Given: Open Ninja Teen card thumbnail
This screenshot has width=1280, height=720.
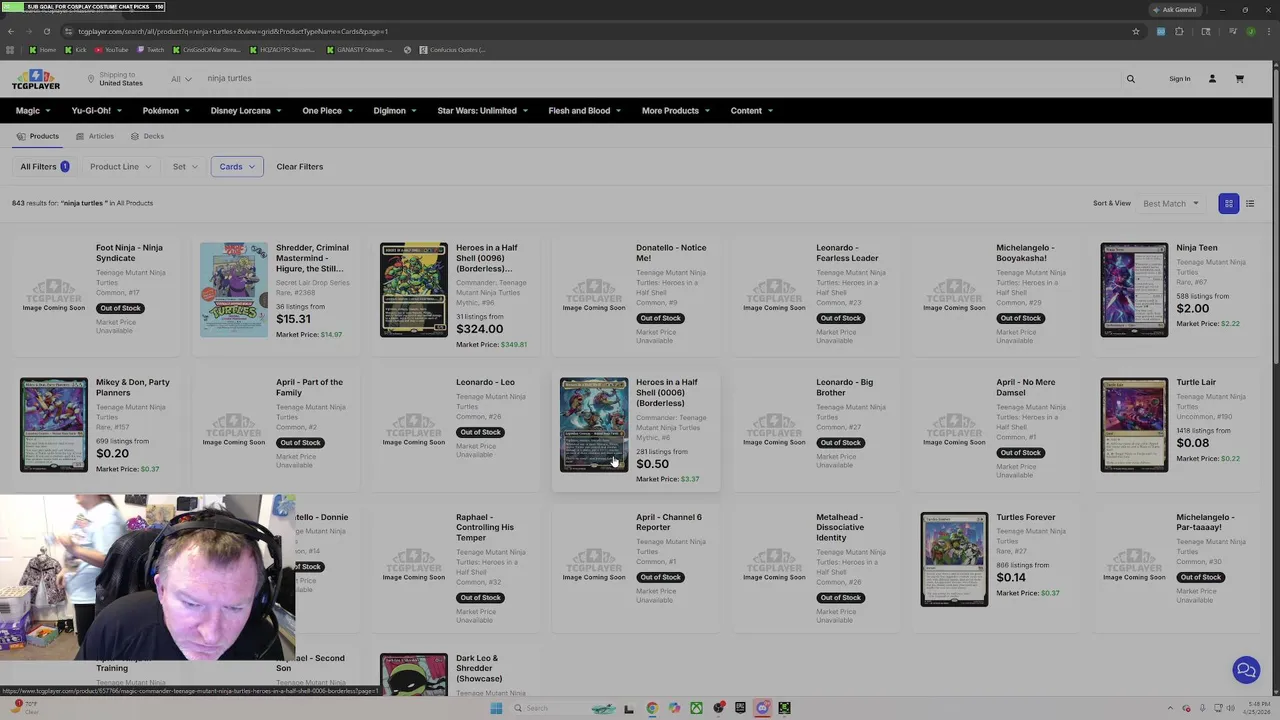Looking at the screenshot, I should pyautogui.click(x=1134, y=290).
